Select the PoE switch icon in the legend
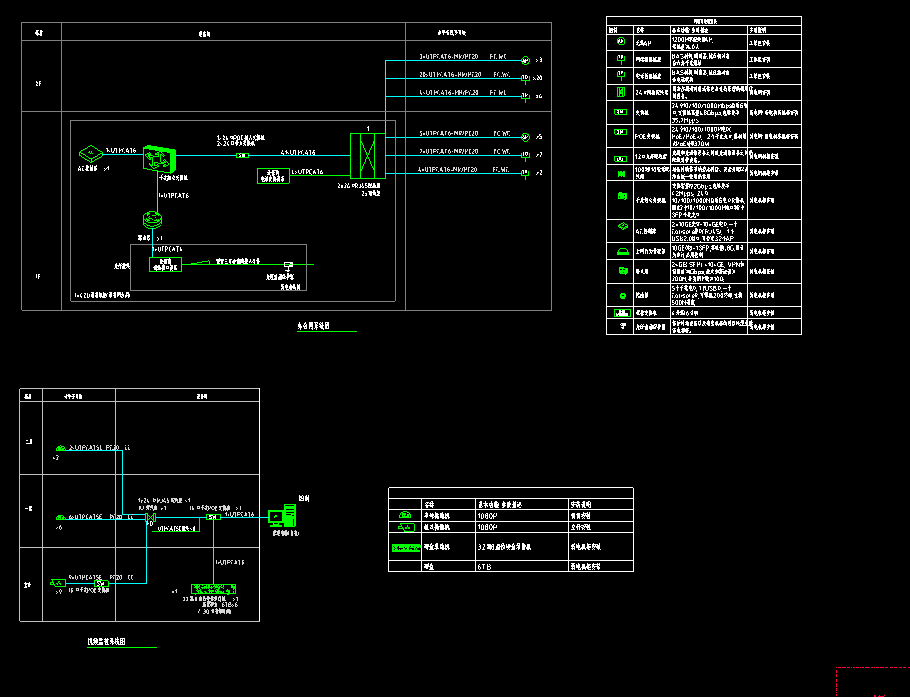This screenshot has height=697, width=910. (x=620, y=134)
